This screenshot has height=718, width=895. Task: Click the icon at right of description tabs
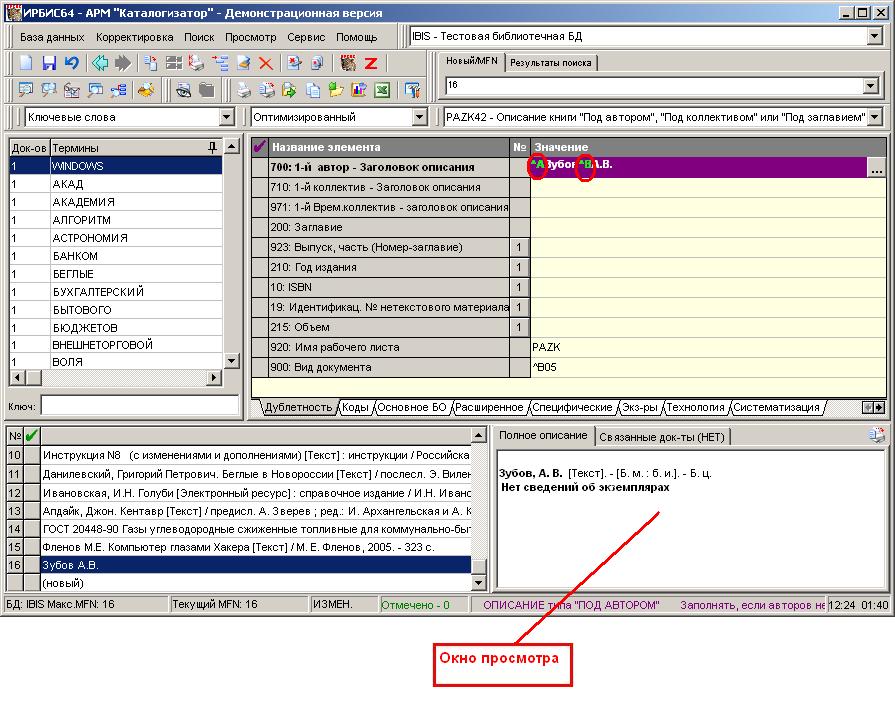[x=877, y=436]
